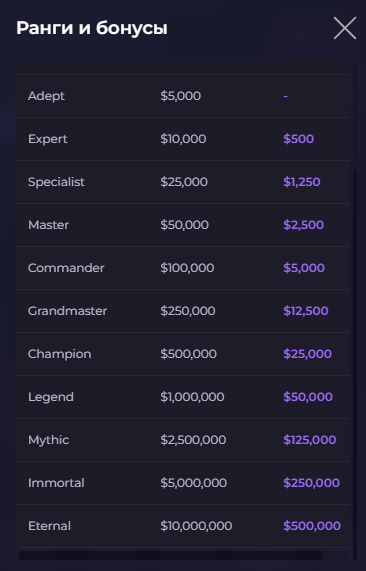Viewport: 366px width, 571px height.
Task: Select the Legend rank name
Action: (51, 397)
